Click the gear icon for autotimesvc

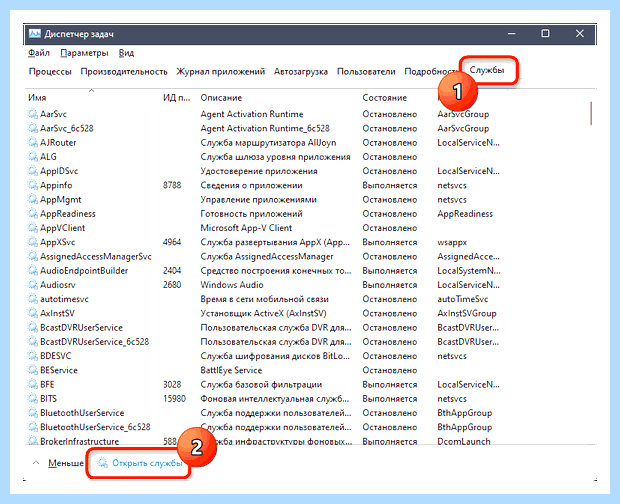click(33, 299)
